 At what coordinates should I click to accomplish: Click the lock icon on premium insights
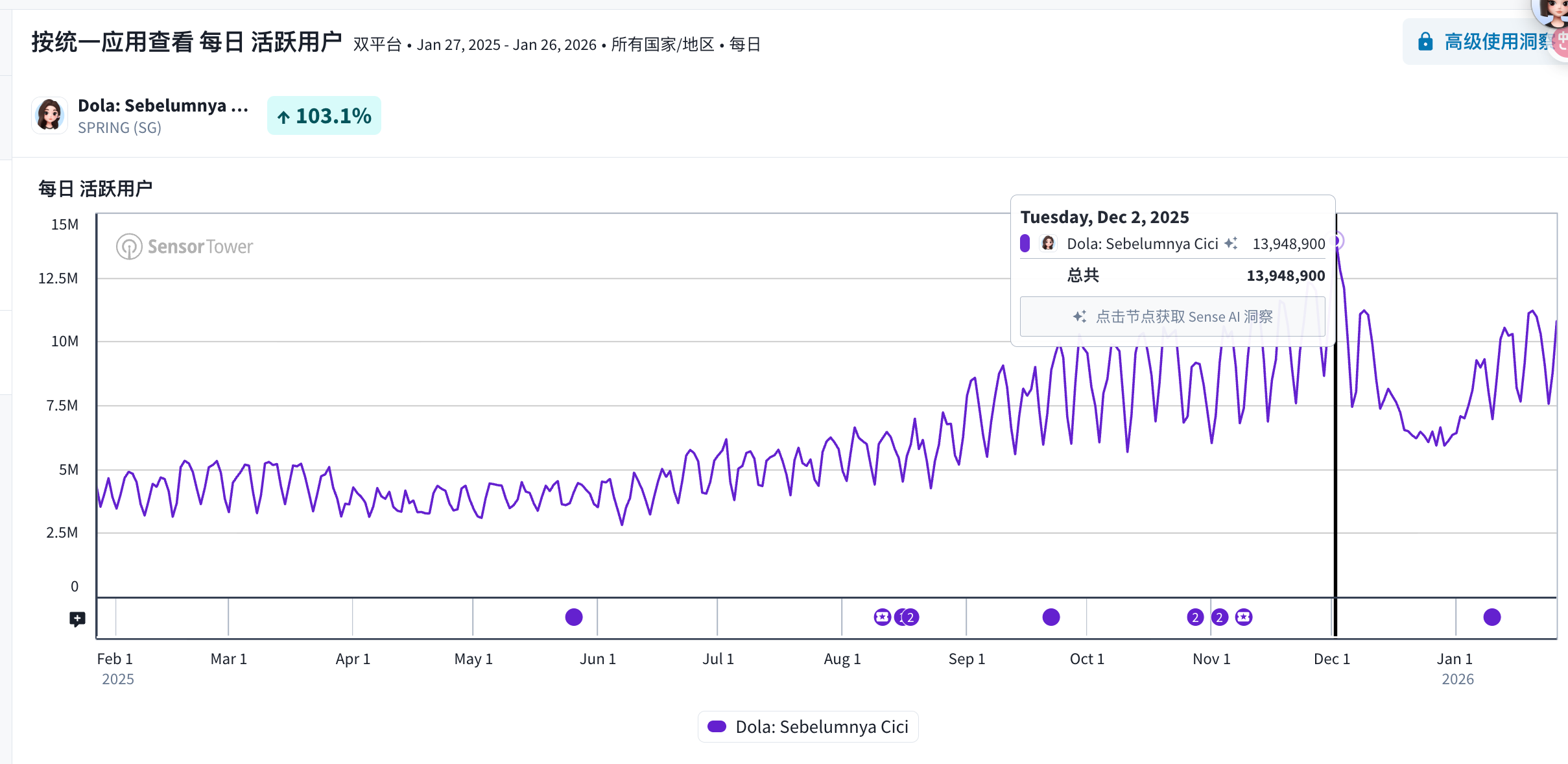(x=1425, y=42)
